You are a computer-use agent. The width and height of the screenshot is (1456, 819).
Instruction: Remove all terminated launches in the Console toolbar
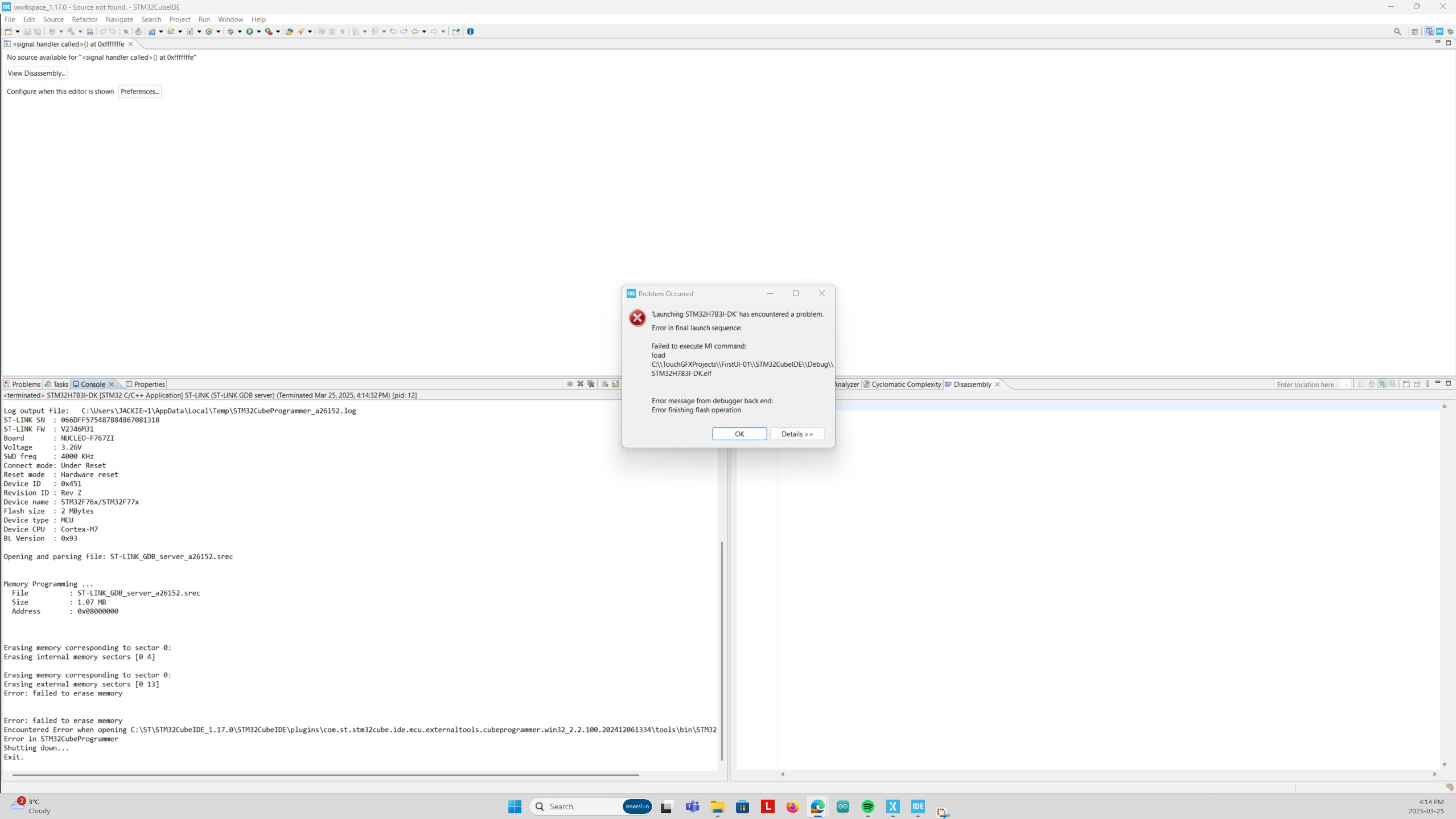click(591, 384)
